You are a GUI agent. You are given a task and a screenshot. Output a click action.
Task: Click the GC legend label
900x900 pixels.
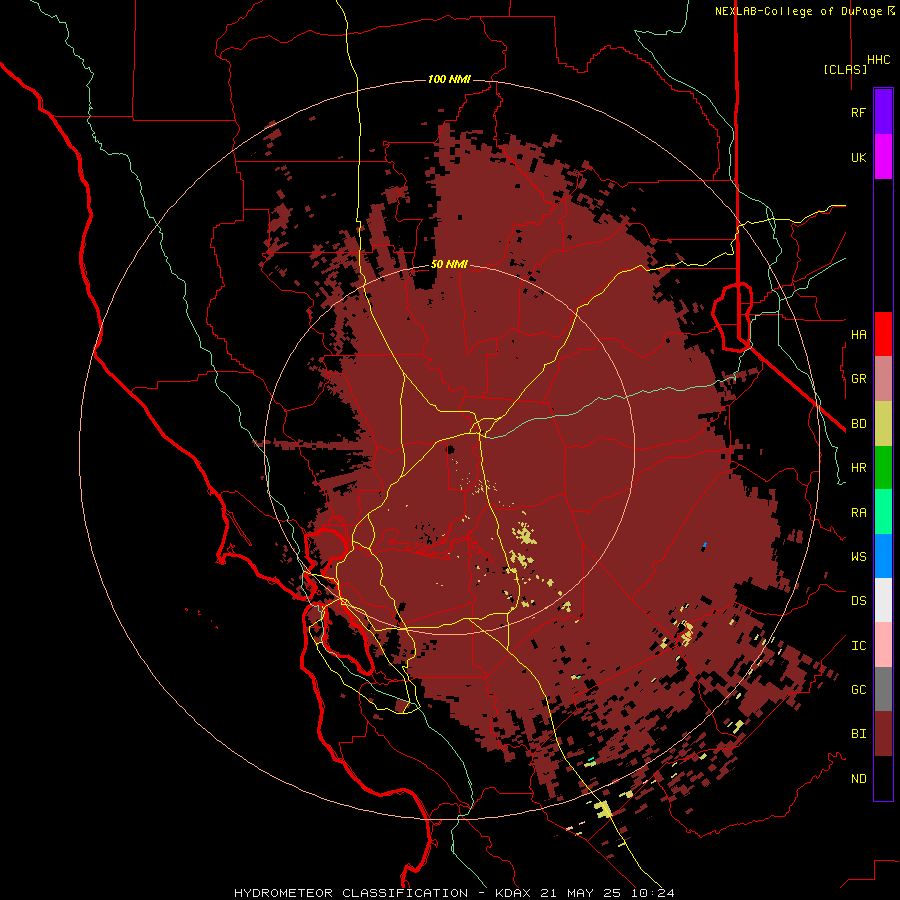click(x=858, y=690)
